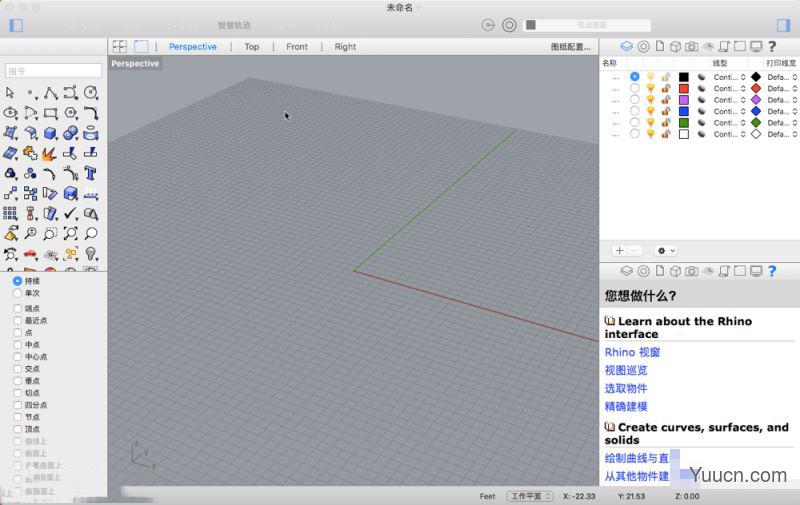Enable the 交点 intersection snap checkbox
The height and width of the screenshot is (505, 800).
[17, 369]
